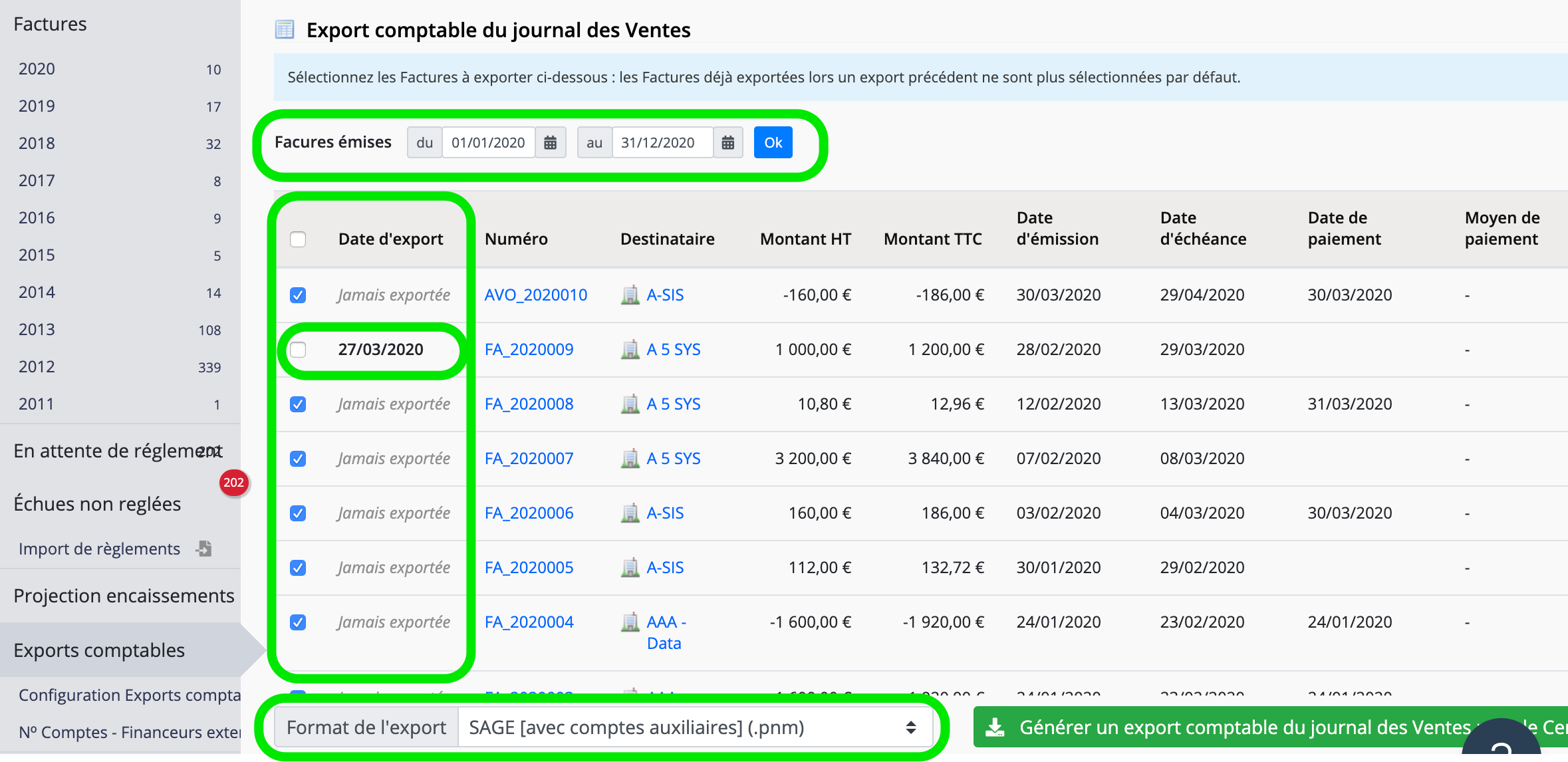Expand the year 2013 invoice list
The height and width of the screenshot is (762, 1568).
pyautogui.click(x=37, y=329)
